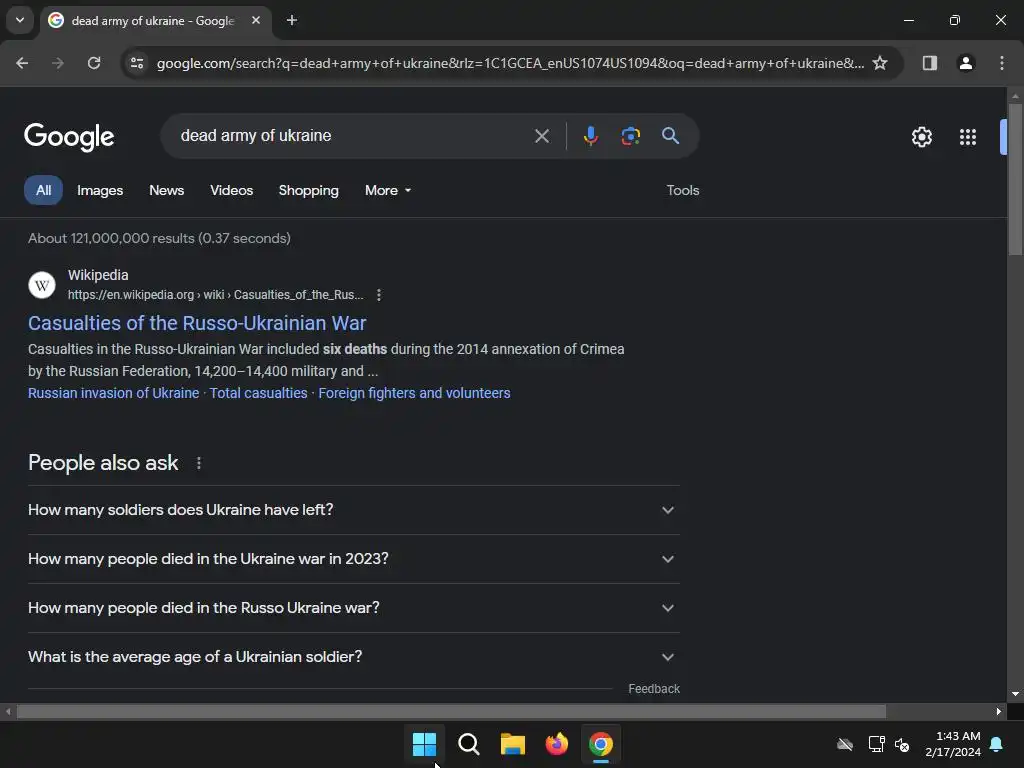Open 'Casualties of the Russo-Ukrainian War' result
This screenshot has height=768, width=1024.
(x=197, y=323)
